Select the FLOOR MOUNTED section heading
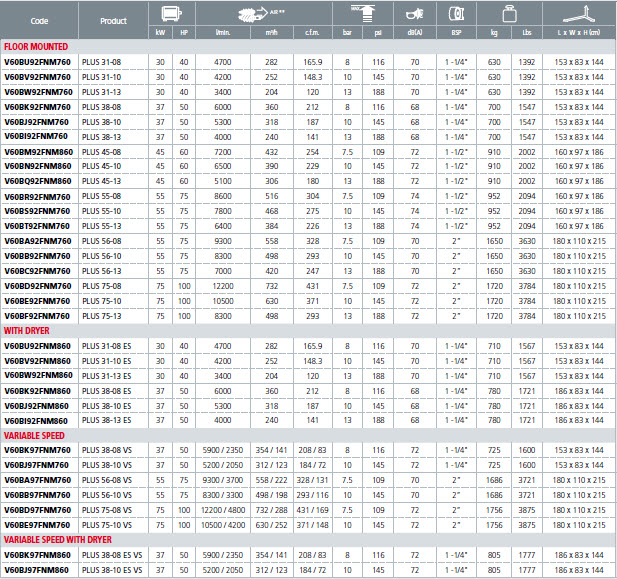Screen dimensions: 617x579 [x=36, y=47]
